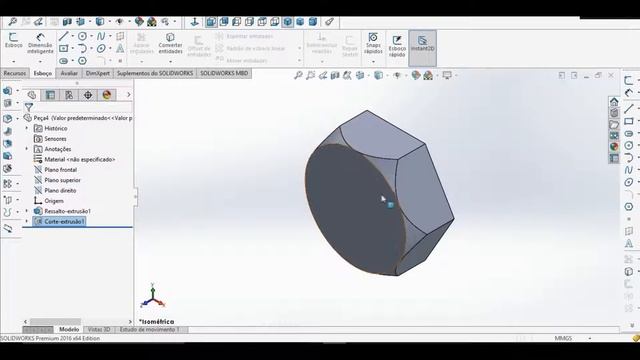Screen dimensions: 640x360
Task: Select the Circle sketch tool
Action: tap(82, 36)
